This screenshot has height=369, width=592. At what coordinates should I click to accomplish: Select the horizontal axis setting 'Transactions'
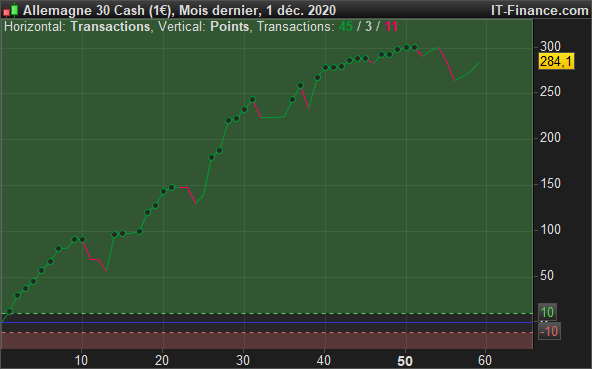coord(110,27)
